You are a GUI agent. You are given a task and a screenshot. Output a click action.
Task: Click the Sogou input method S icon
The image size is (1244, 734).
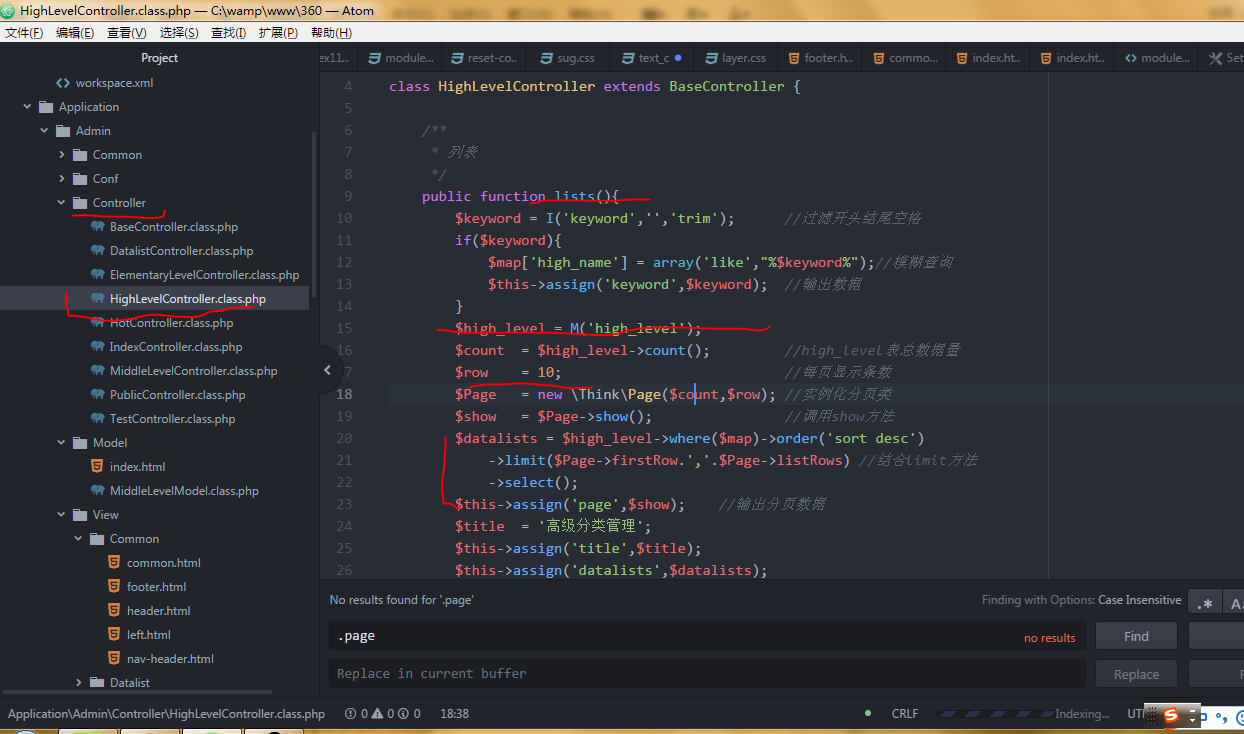tap(1172, 716)
